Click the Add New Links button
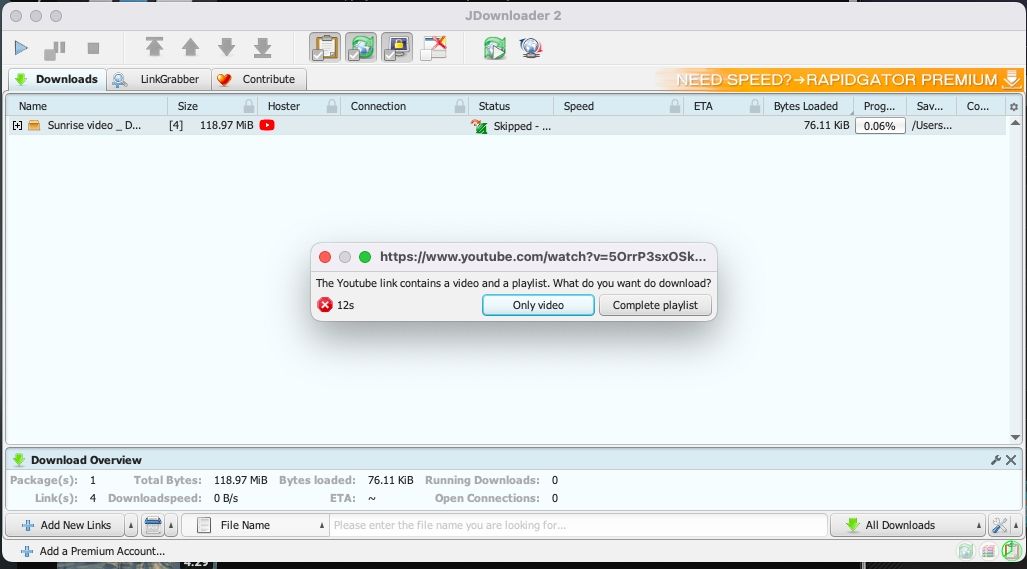 (65, 525)
